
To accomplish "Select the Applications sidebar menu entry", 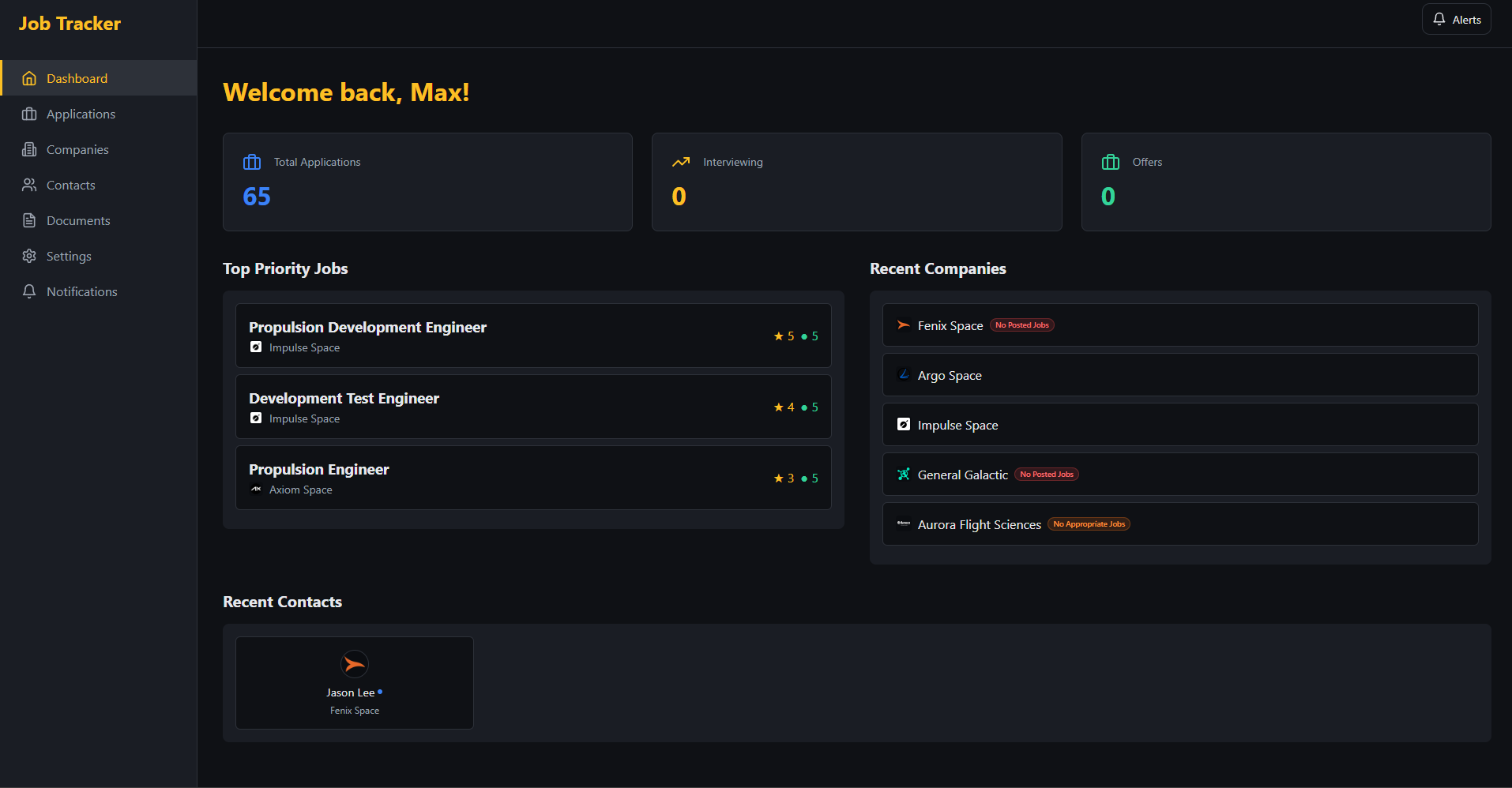I will pyautogui.click(x=81, y=114).
